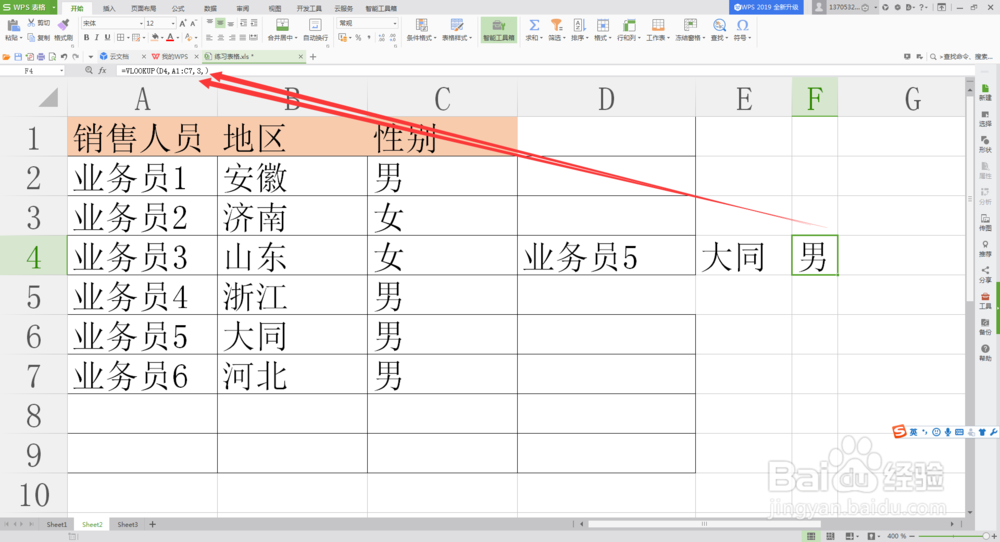Toggle bold formatting

click(87, 38)
